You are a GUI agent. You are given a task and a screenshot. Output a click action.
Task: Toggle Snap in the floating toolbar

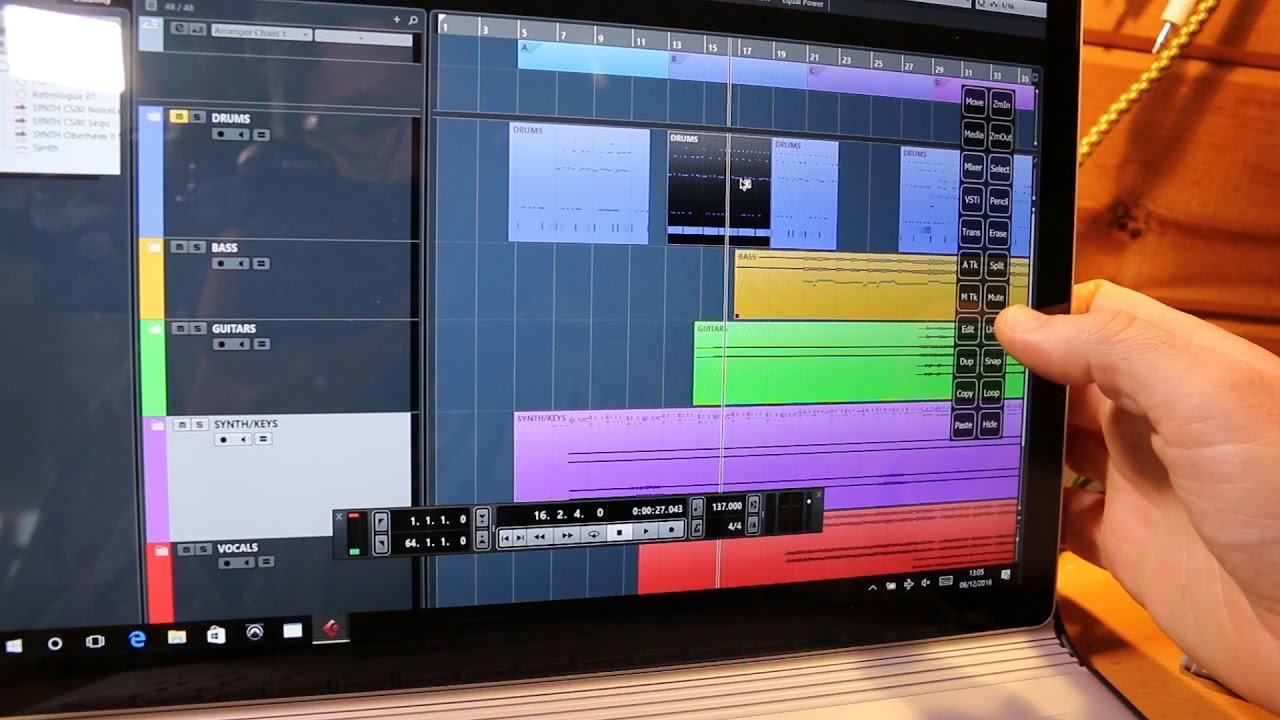point(993,361)
